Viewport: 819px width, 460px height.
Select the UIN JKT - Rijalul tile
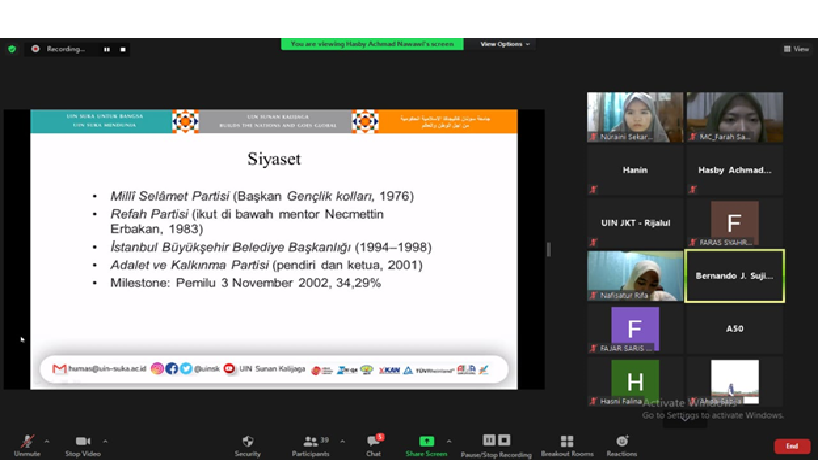635,223
